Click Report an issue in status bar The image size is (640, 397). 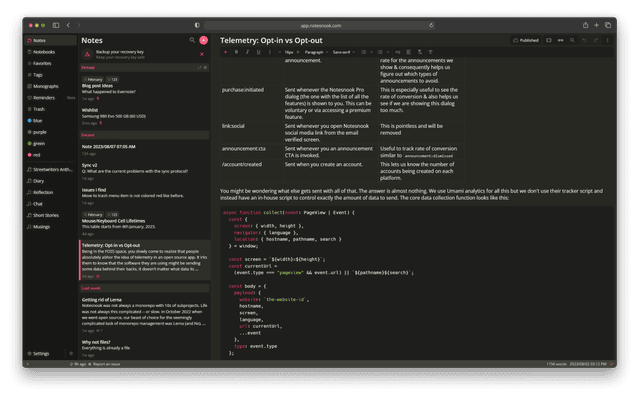(104, 364)
